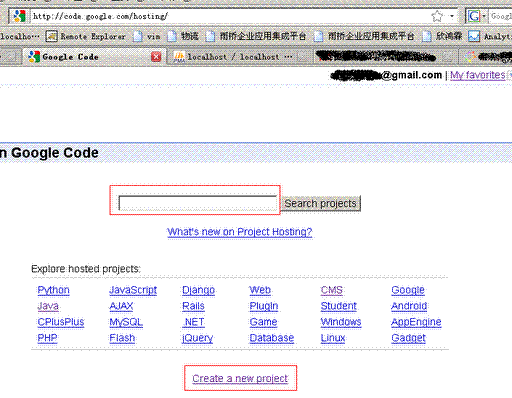Image resolution: width=512 pixels, height=398 pixels.
Task: Open the localho... bookmark
Action: tap(20, 36)
